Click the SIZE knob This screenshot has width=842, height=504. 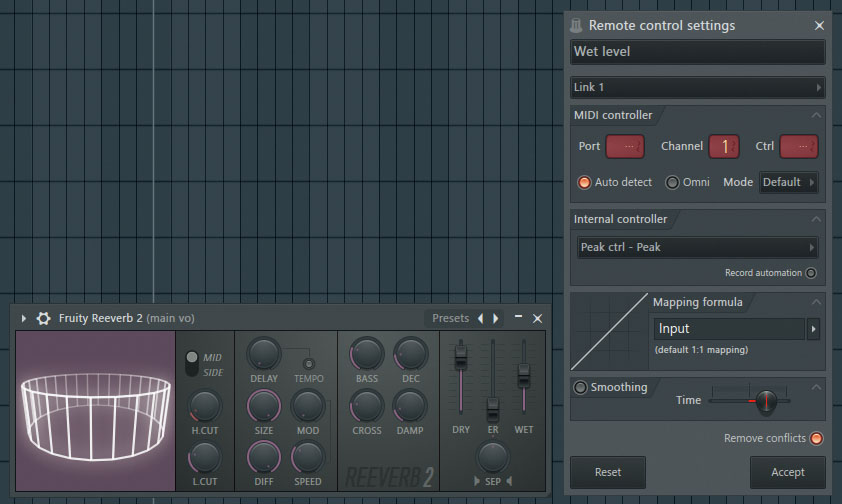tap(264, 406)
